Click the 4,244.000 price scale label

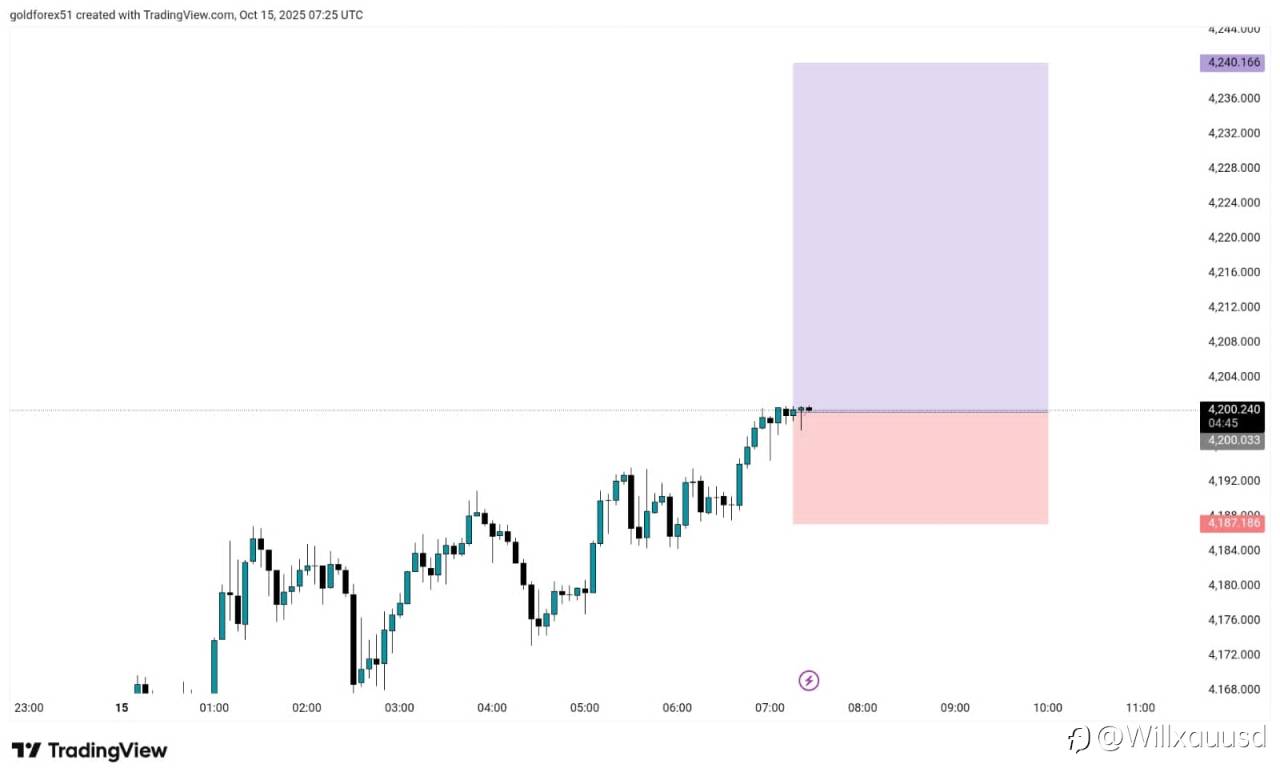[x=1234, y=29]
